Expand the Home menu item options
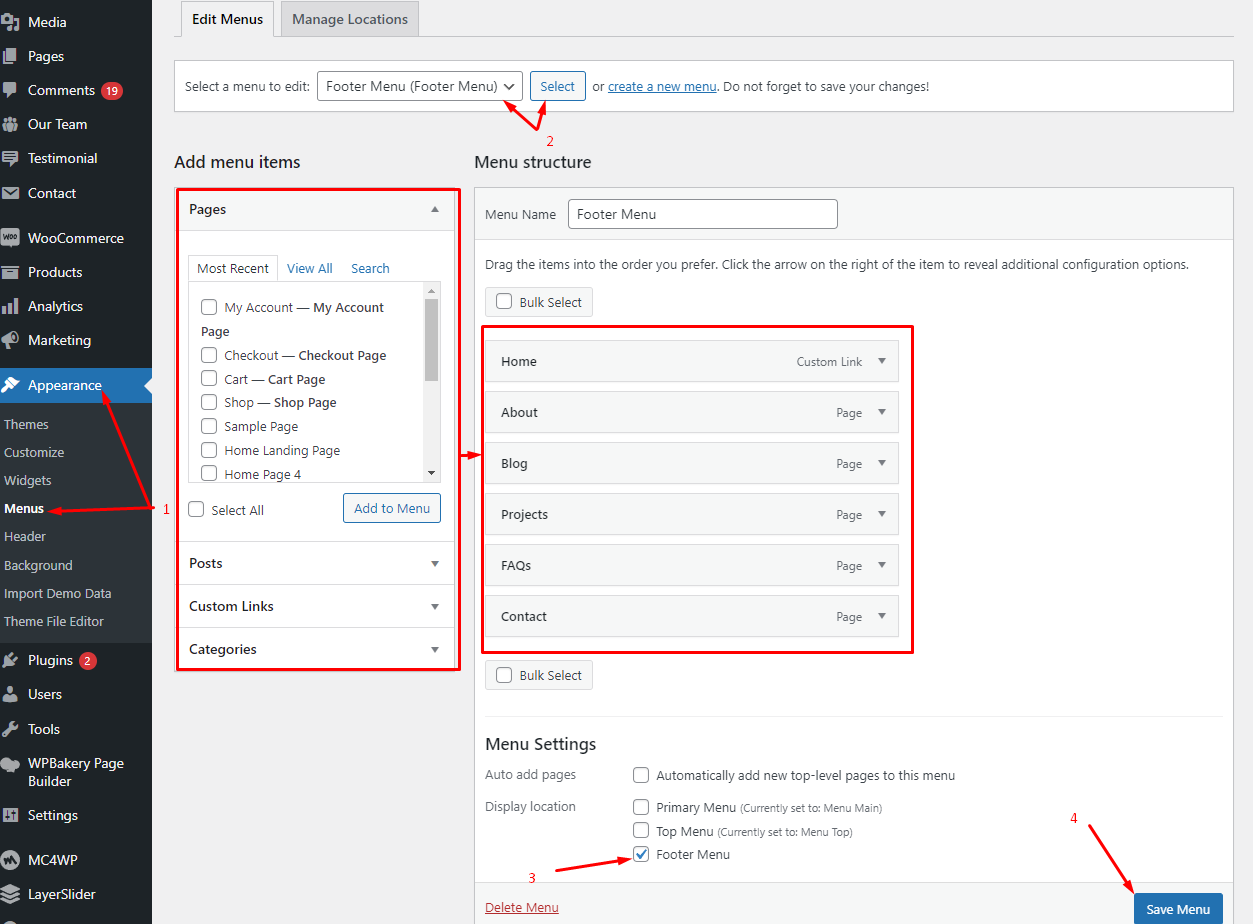1253x924 pixels. tap(882, 361)
